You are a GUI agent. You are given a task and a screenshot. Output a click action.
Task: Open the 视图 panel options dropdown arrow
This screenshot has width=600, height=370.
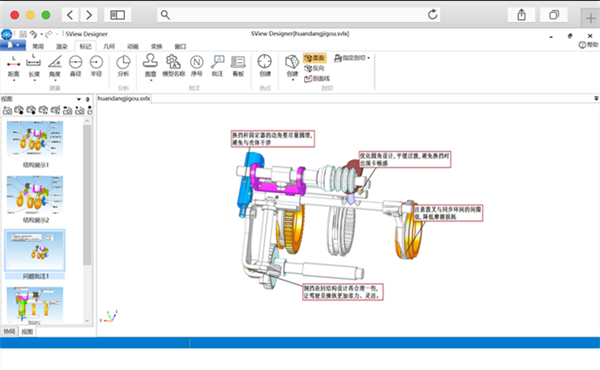click(x=79, y=99)
